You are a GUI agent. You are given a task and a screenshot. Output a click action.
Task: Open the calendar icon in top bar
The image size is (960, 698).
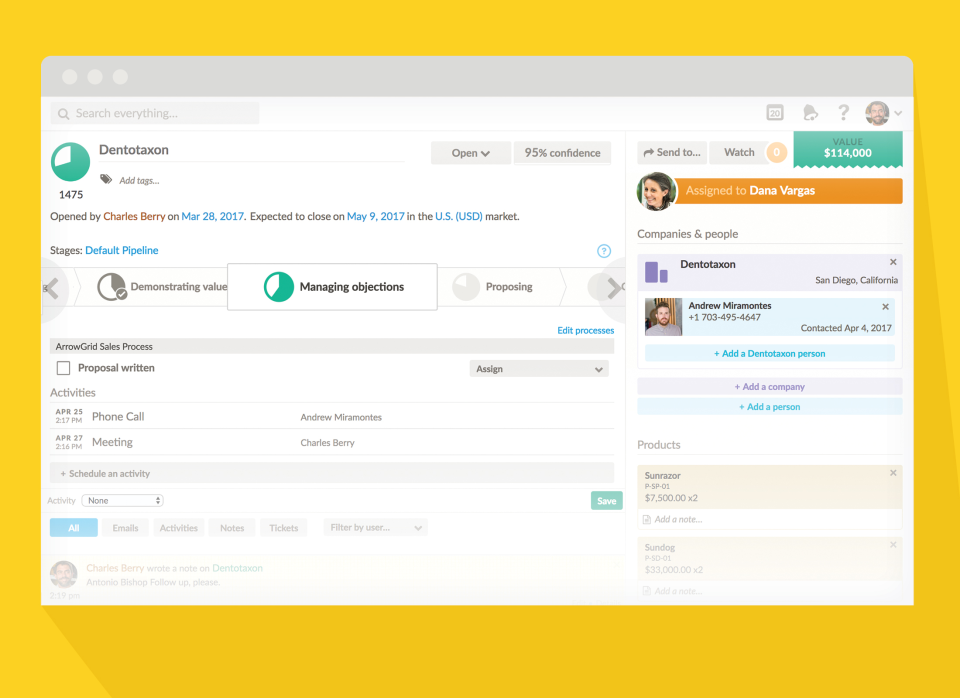click(x=774, y=113)
